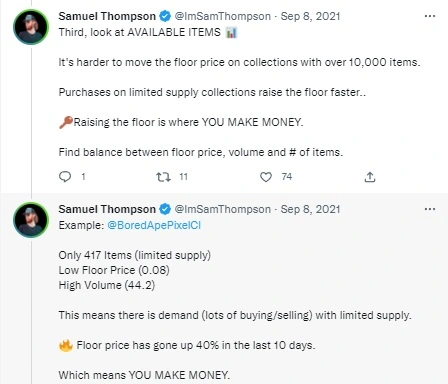Open the @BoredApePixelCl mention link
Screen dimensions: 448x384
[x=154, y=225]
